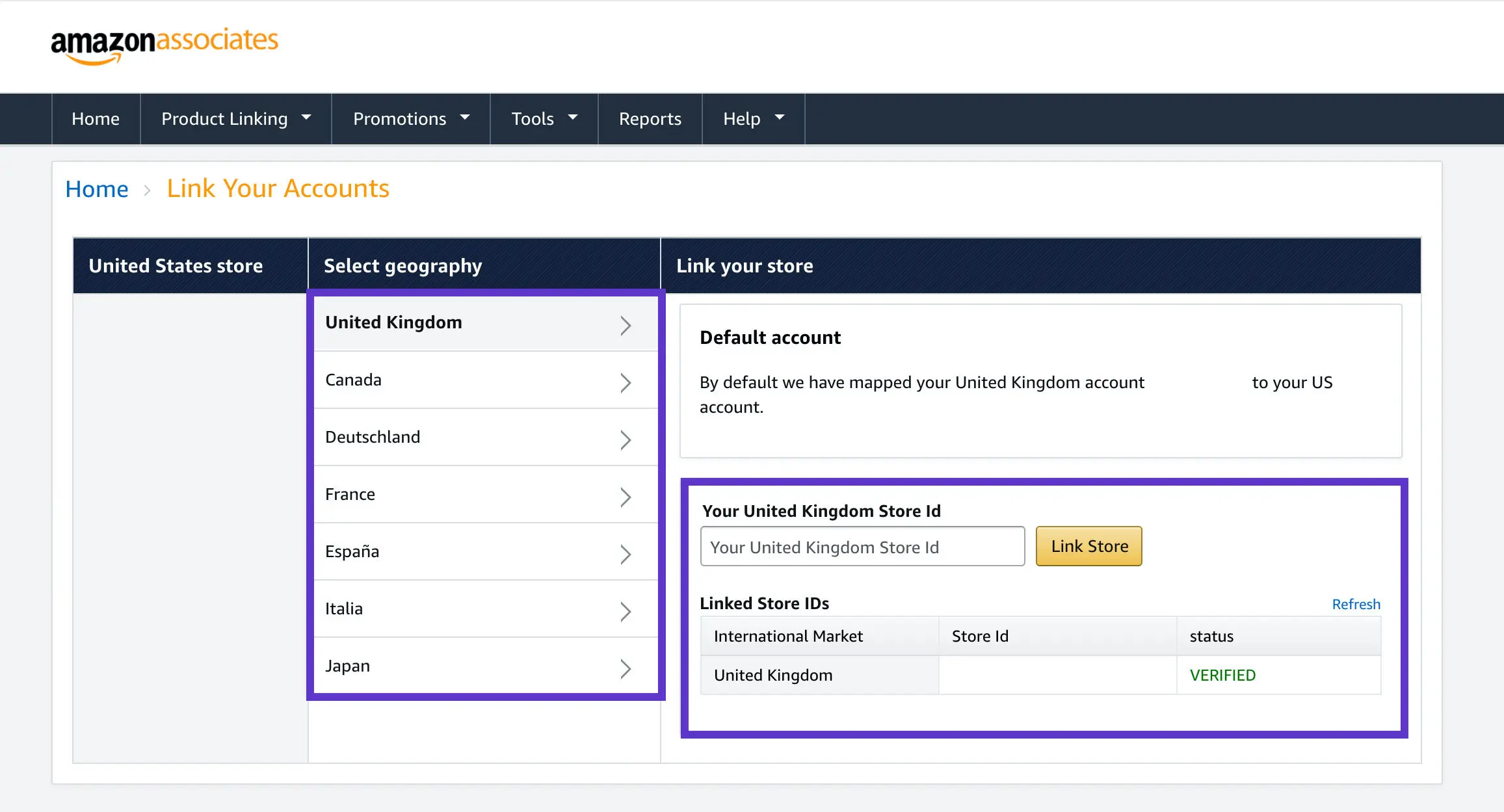Click the Deutschland row chevron
Image resolution: width=1504 pixels, height=812 pixels.
(626, 440)
